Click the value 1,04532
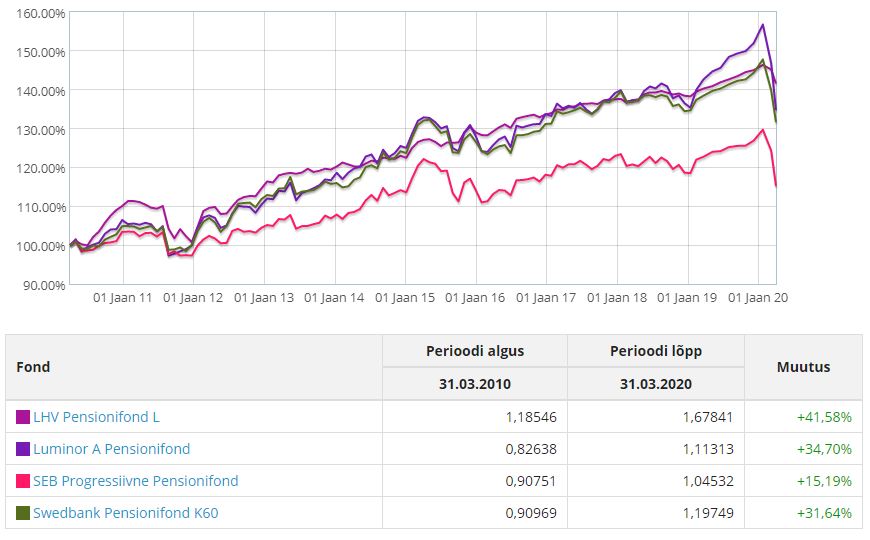 click(708, 481)
